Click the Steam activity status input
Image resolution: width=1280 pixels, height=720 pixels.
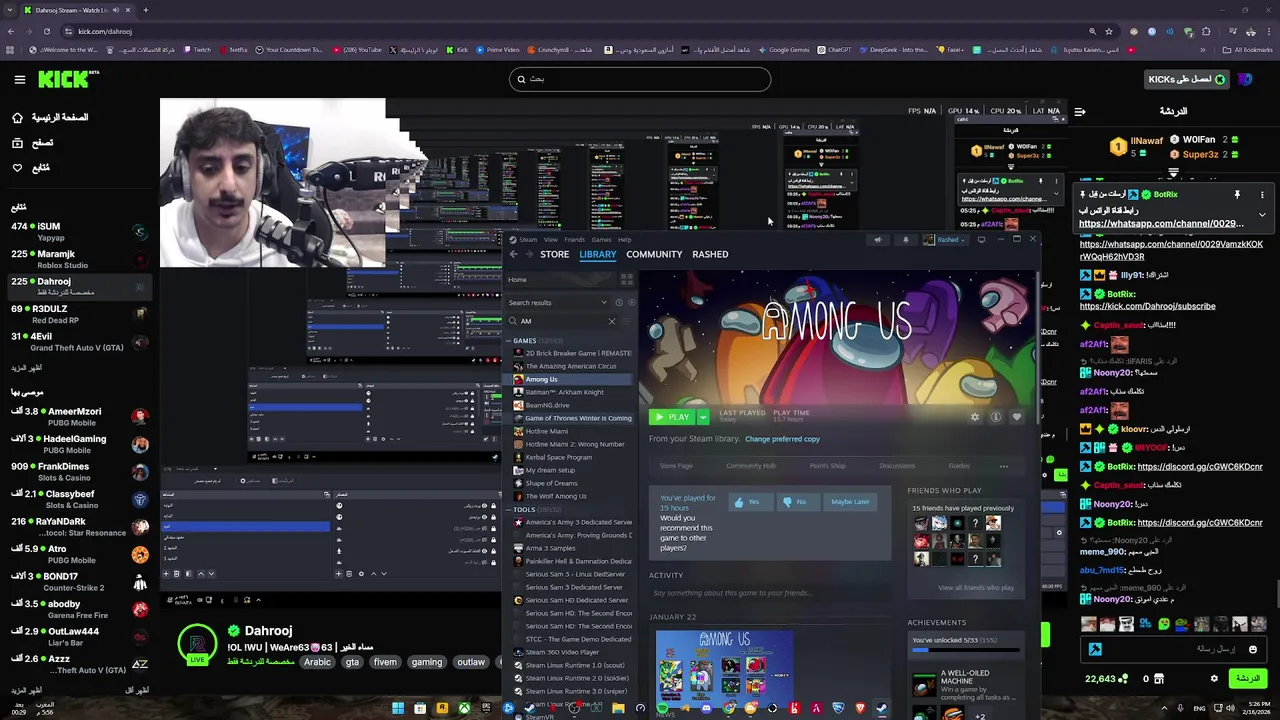click(x=770, y=593)
